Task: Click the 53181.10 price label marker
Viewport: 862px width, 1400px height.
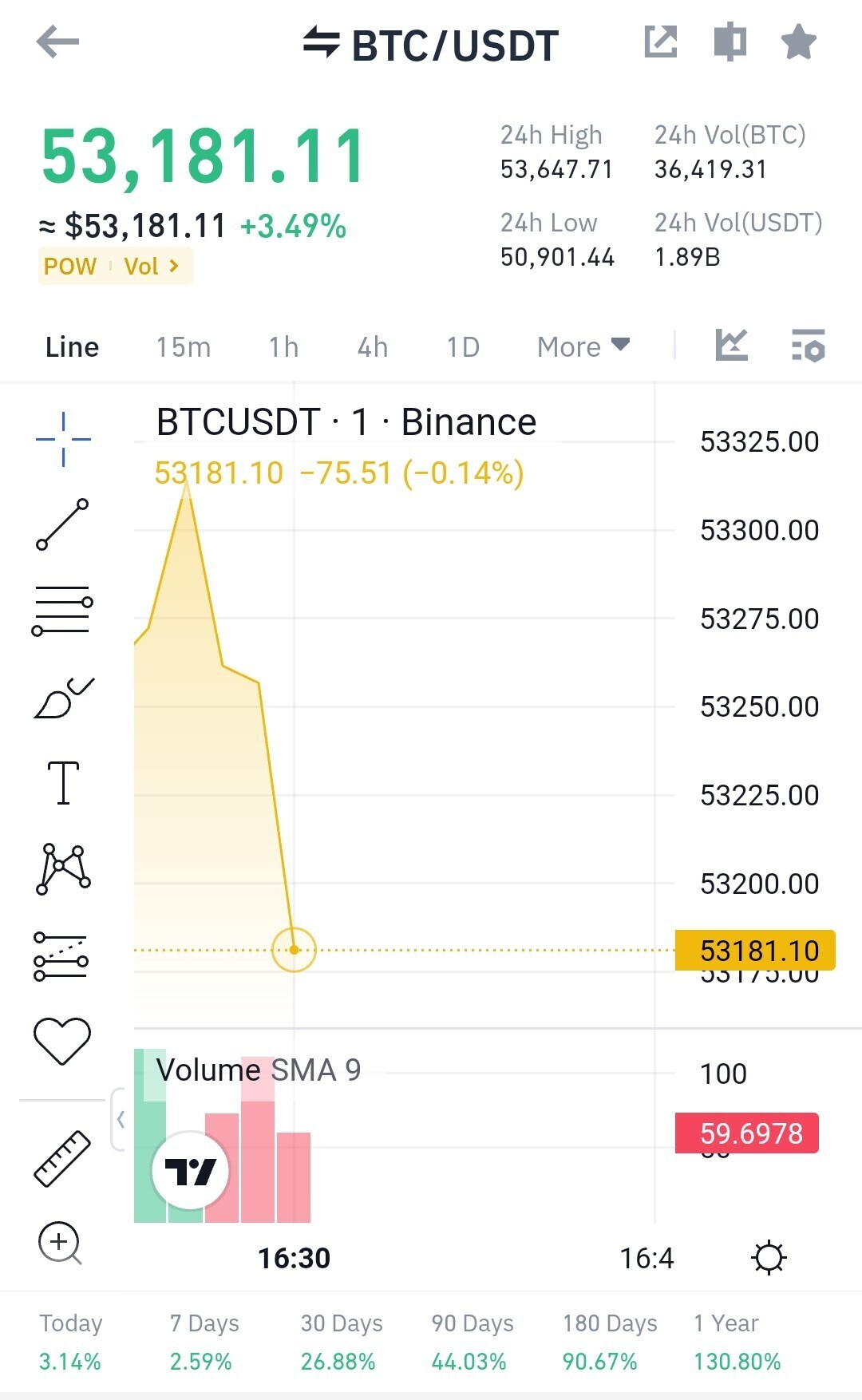Action: coord(755,950)
